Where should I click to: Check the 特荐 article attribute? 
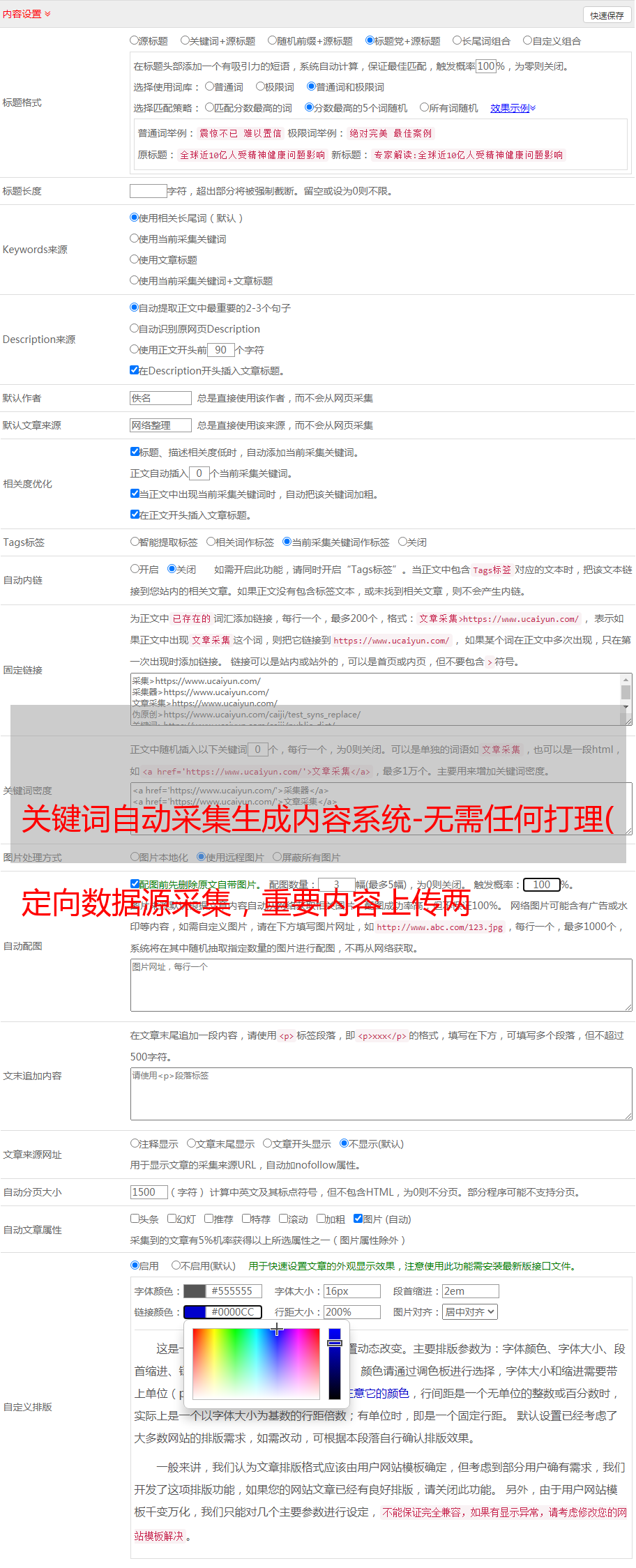click(246, 1219)
